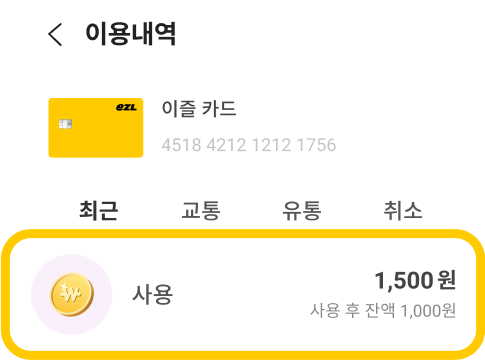Tap the back arrow beside 이용내역

pos(55,34)
